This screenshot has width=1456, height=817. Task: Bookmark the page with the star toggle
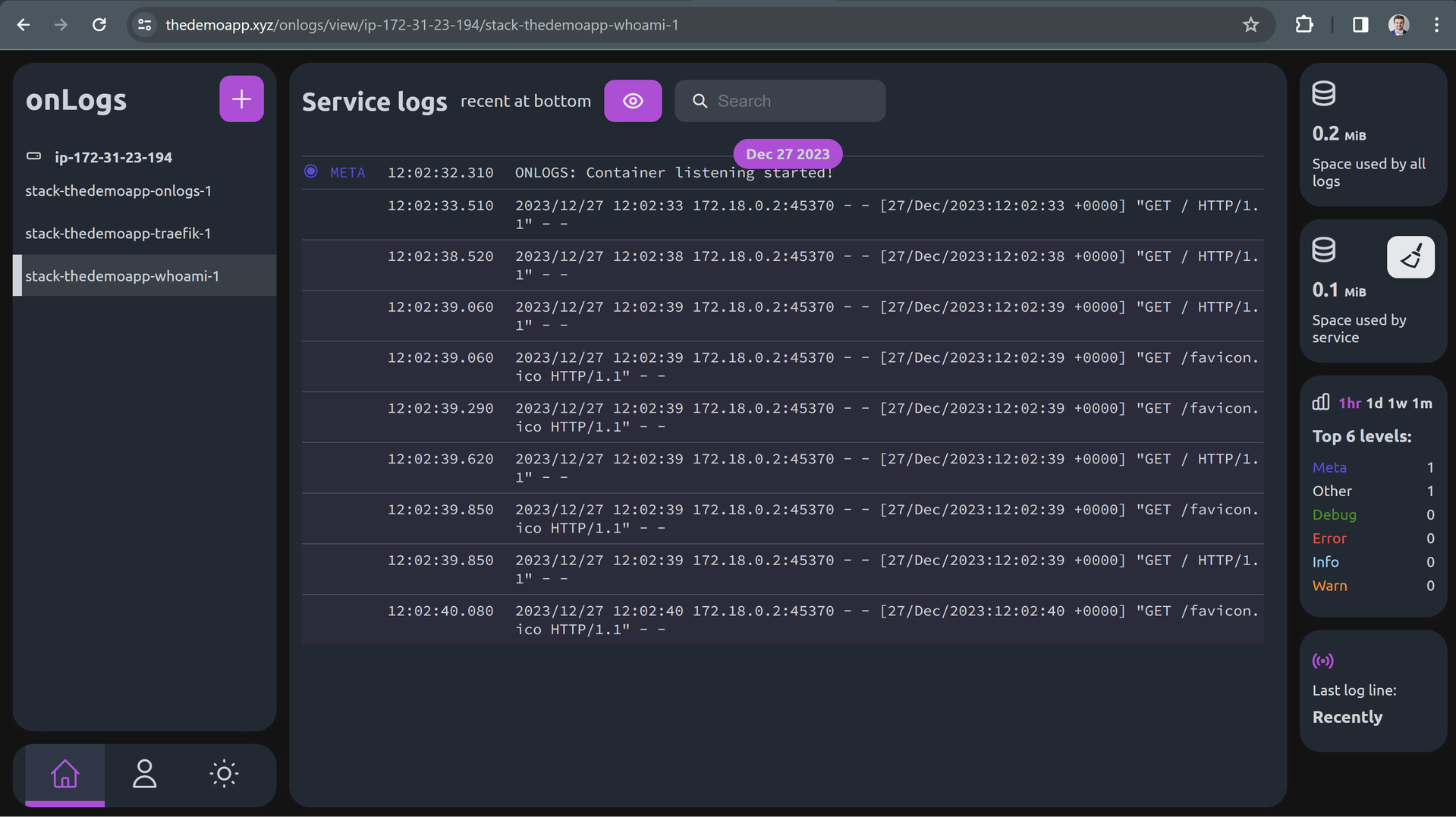pyautogui.click(x=1250, y=24)
